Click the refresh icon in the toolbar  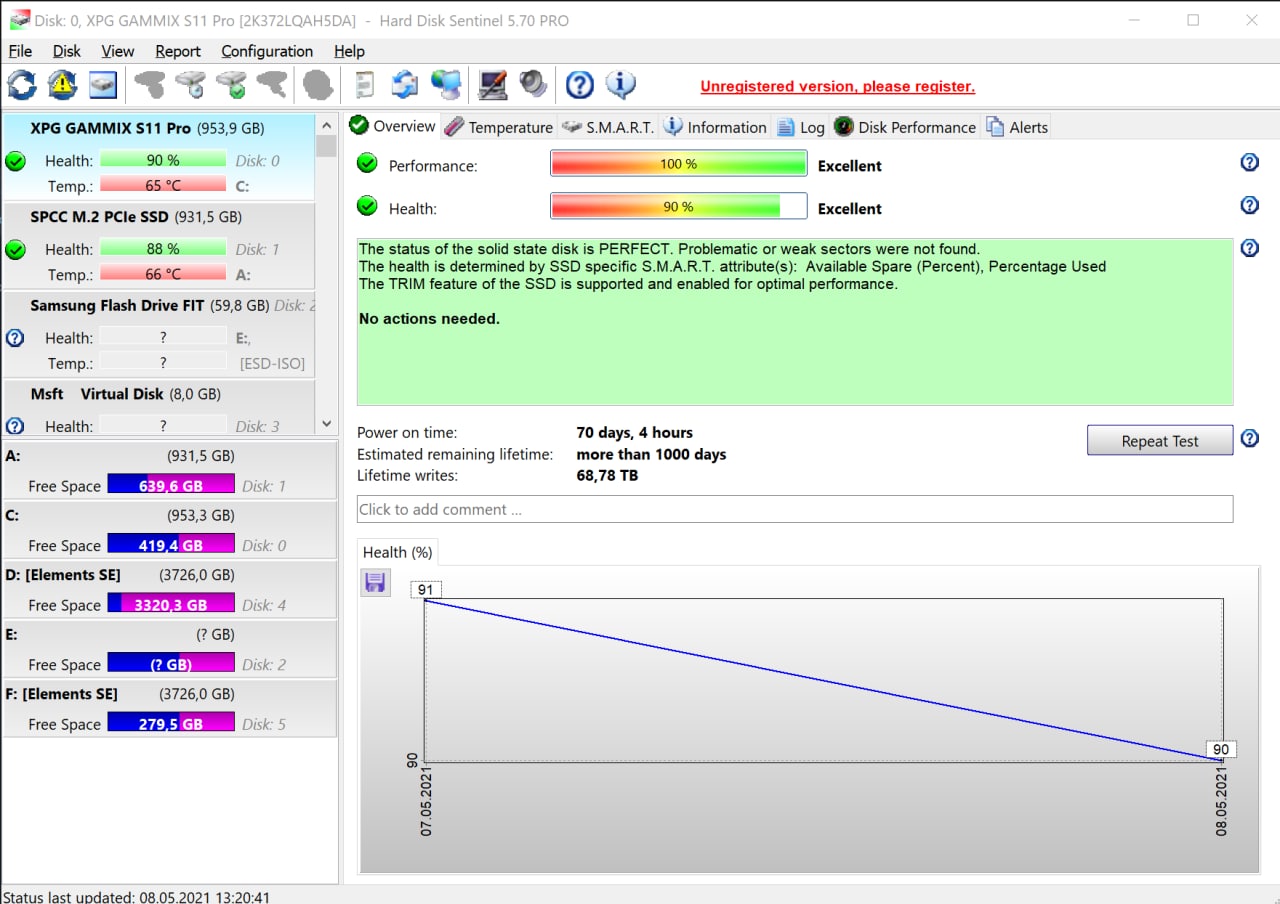click(x=22, y=85)
